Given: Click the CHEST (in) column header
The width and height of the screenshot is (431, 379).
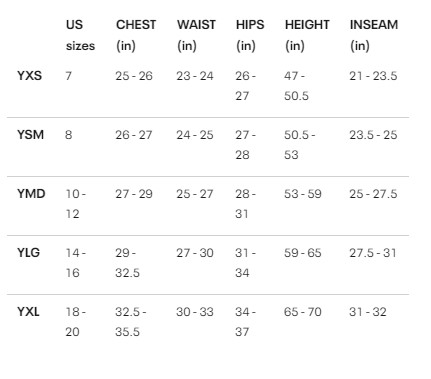Looking at the screenshot, I should click(x=136, y=35).
